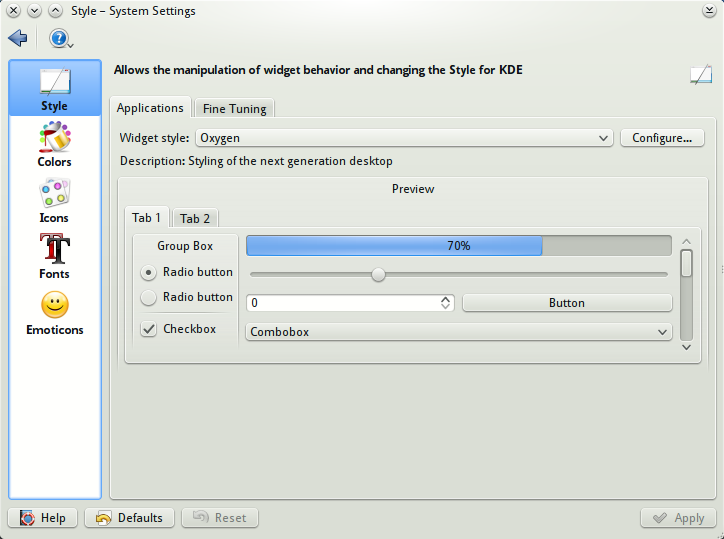Viewport: 724px width, 539px height.
Task: Select preview Tab 2
Action: point(195,218)
